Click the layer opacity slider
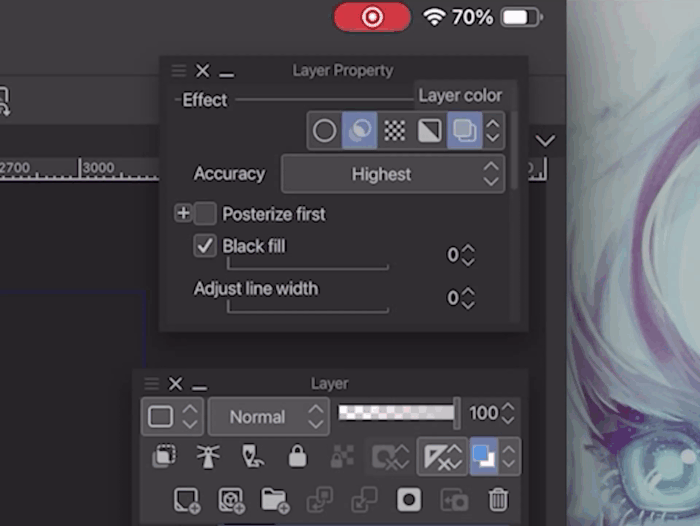700x526 pixels. (x=397, y=413)
